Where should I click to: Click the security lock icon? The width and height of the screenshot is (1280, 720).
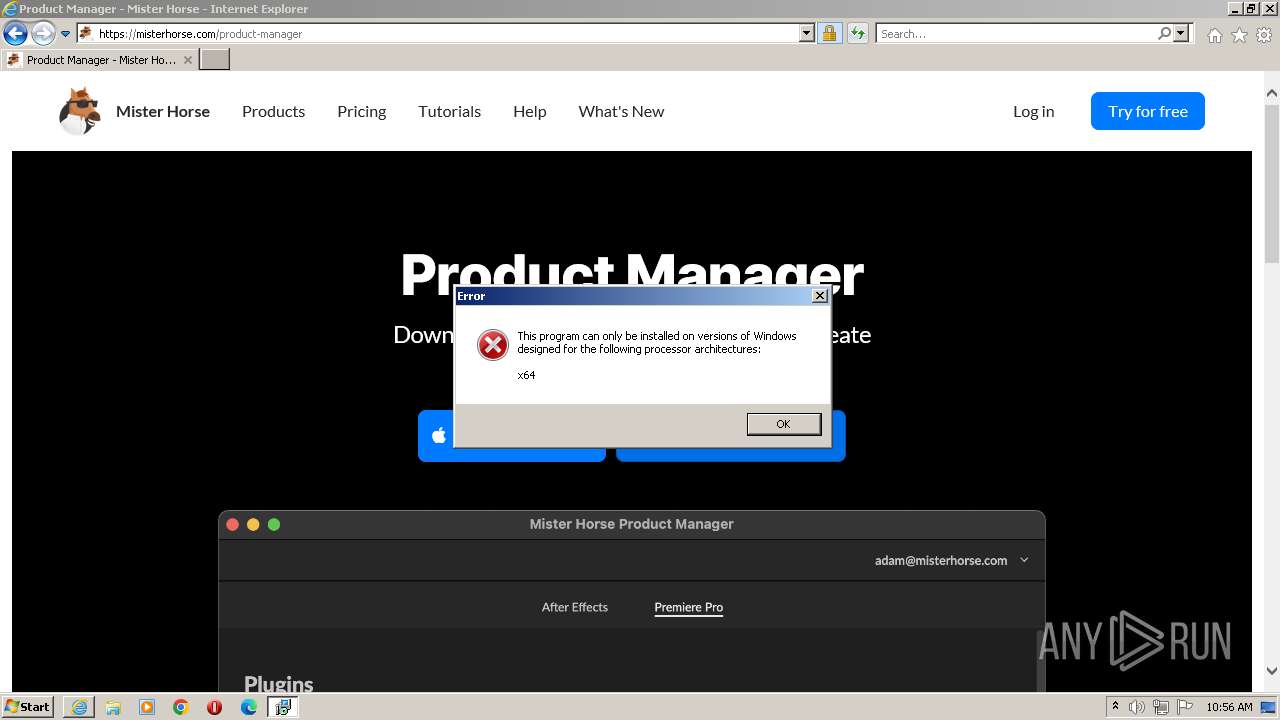coord(829,33)
